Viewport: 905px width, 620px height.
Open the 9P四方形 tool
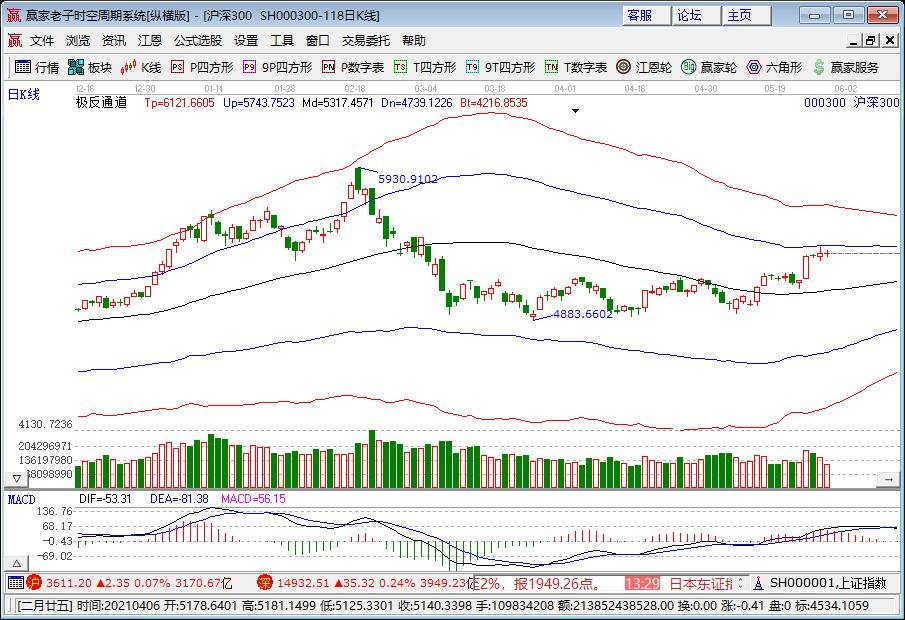click(278, 68)
